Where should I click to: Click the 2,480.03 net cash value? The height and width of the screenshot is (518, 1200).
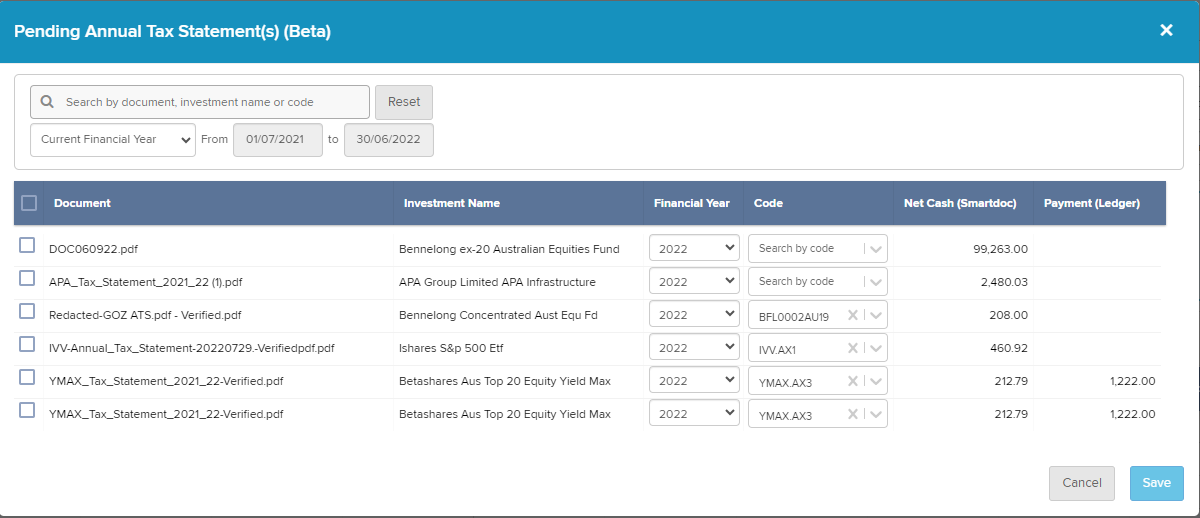pyautogui.click(x=1004, y=282)
